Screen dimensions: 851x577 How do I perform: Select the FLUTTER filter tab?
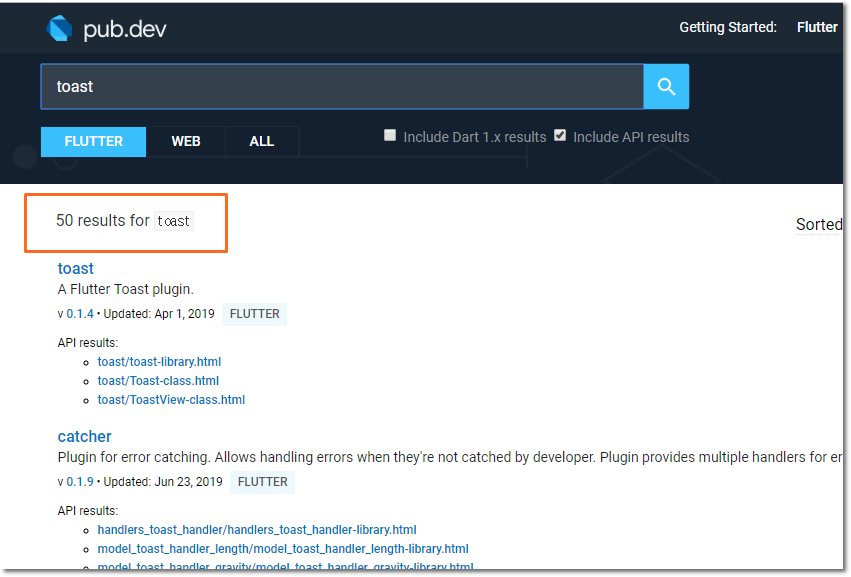[x=93, y=142]
